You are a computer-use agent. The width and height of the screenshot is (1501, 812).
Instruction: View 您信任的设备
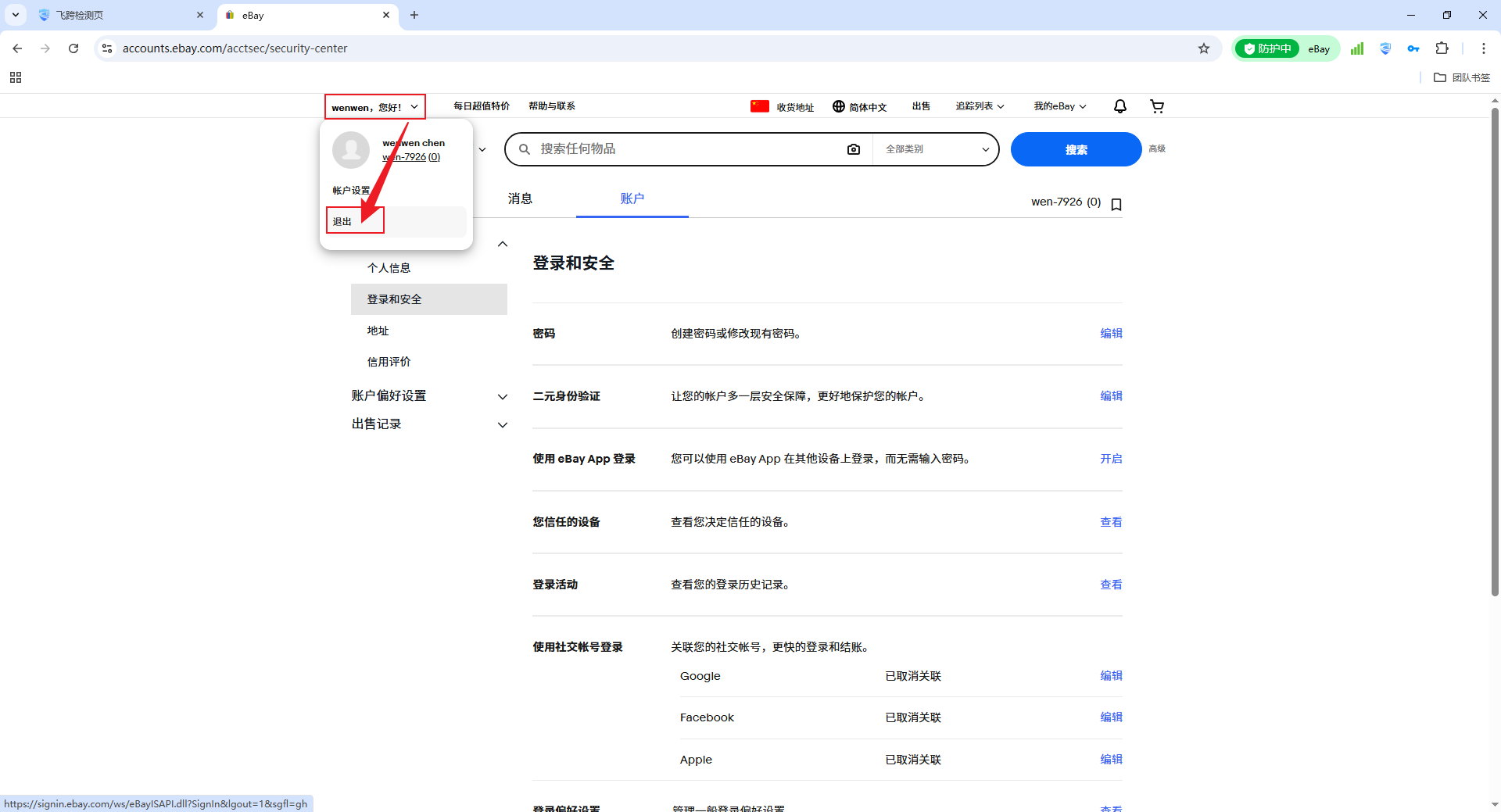pyautogui.click(x=1111, y=522)
